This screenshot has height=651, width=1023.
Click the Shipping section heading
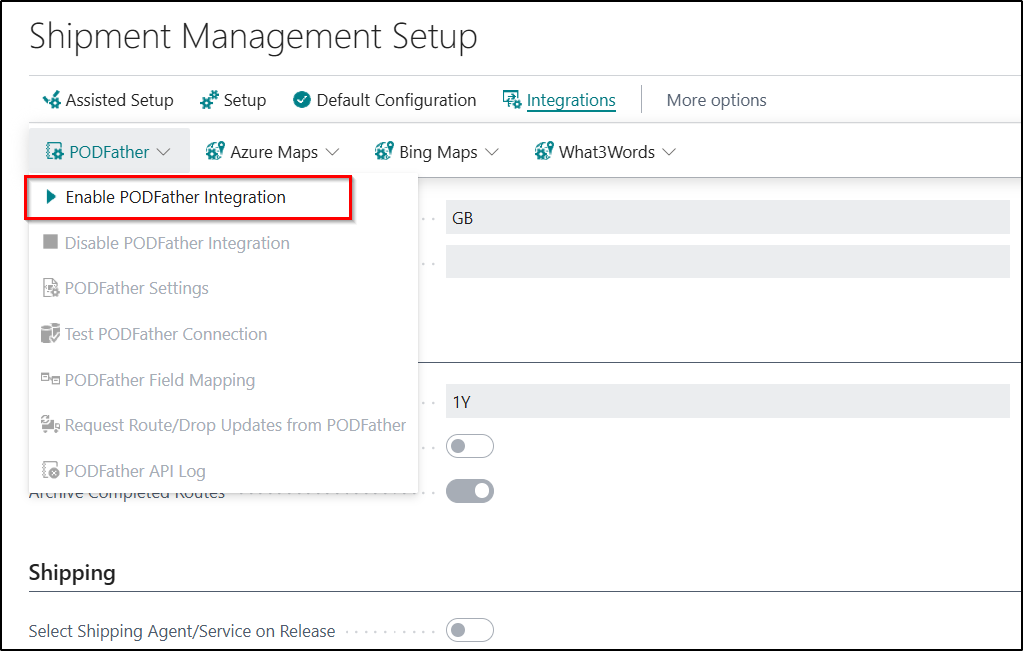click(72, 572)
